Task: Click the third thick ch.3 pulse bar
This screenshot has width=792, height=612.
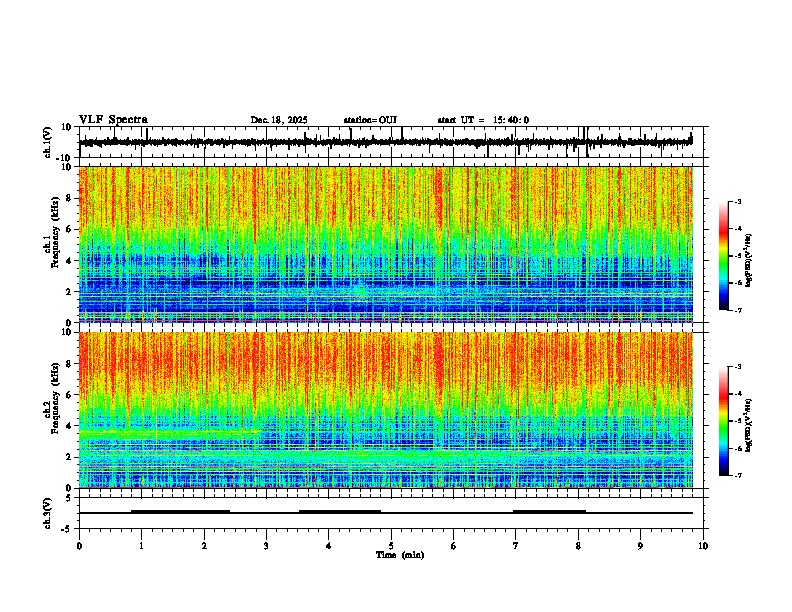Action: point(549,512)
